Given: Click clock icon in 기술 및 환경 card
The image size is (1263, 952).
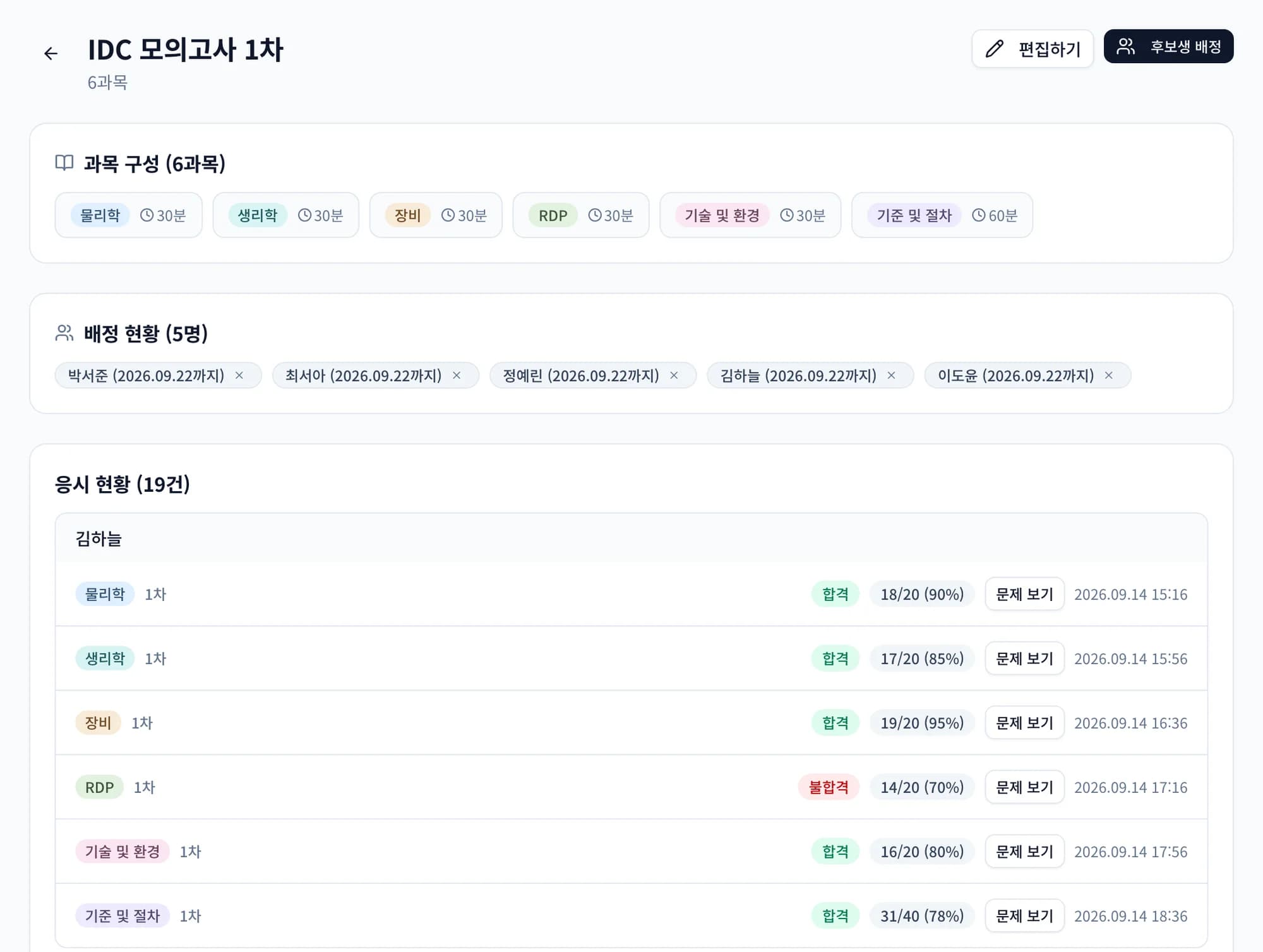Looking at the screenshot, I should pyautogui.click(x=786, y=215).
